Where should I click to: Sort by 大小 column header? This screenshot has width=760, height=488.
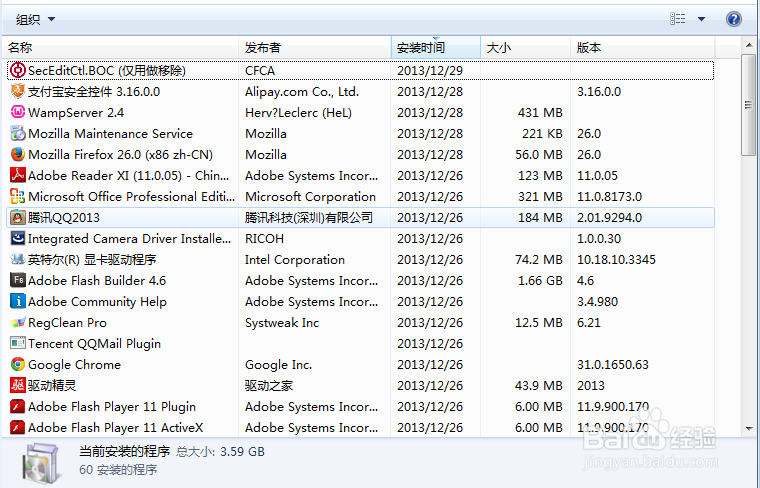click(525, 47)
